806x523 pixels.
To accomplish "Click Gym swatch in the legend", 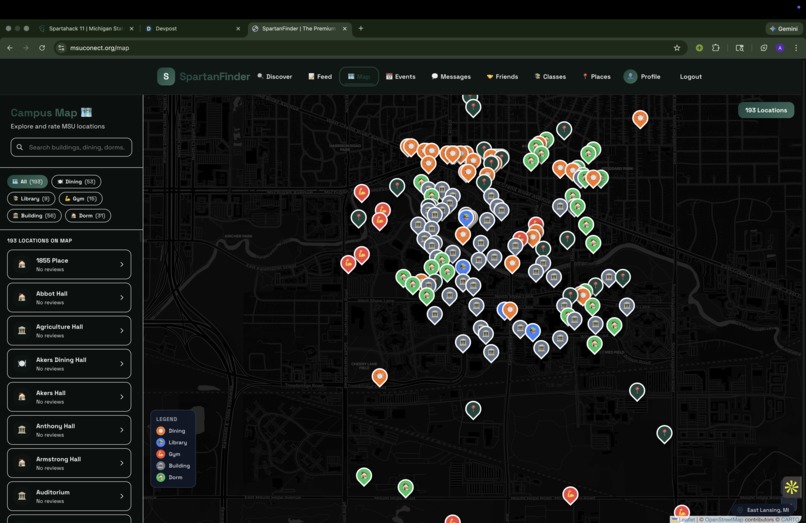I will tap(161, 454).
